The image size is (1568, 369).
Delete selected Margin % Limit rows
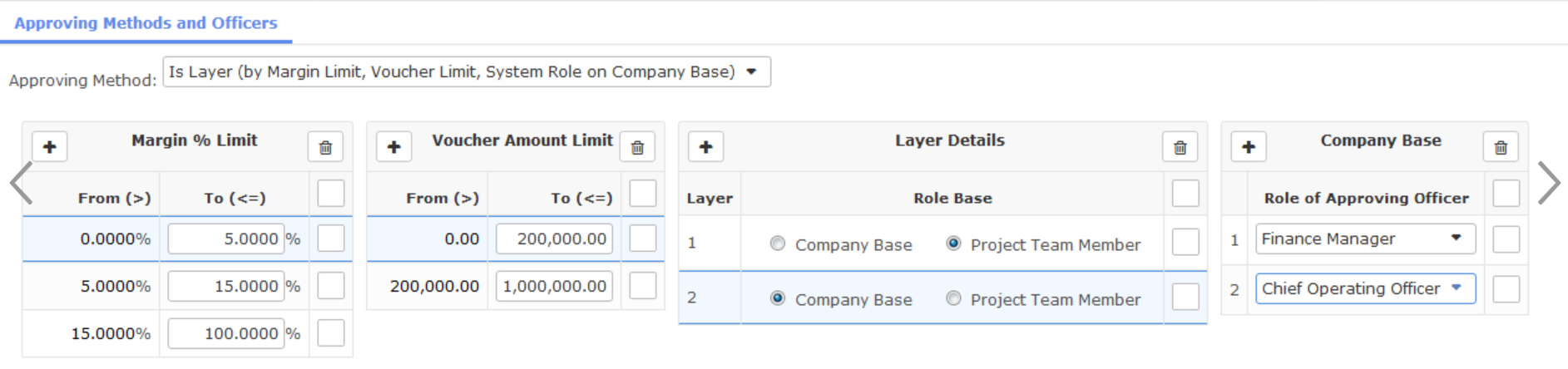[325, 147]
